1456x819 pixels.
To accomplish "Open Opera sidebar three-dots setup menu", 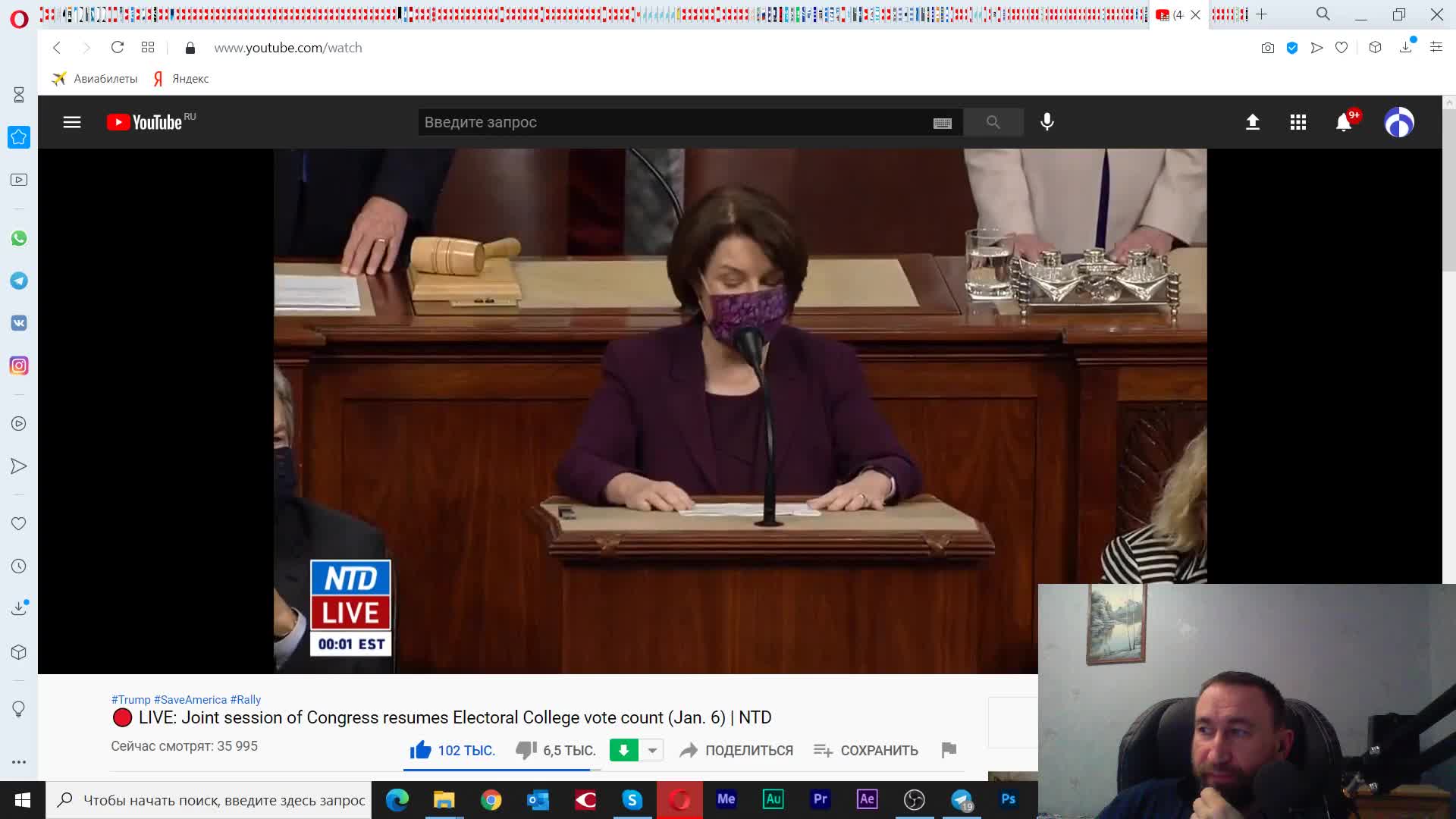I will click(19, 761).
